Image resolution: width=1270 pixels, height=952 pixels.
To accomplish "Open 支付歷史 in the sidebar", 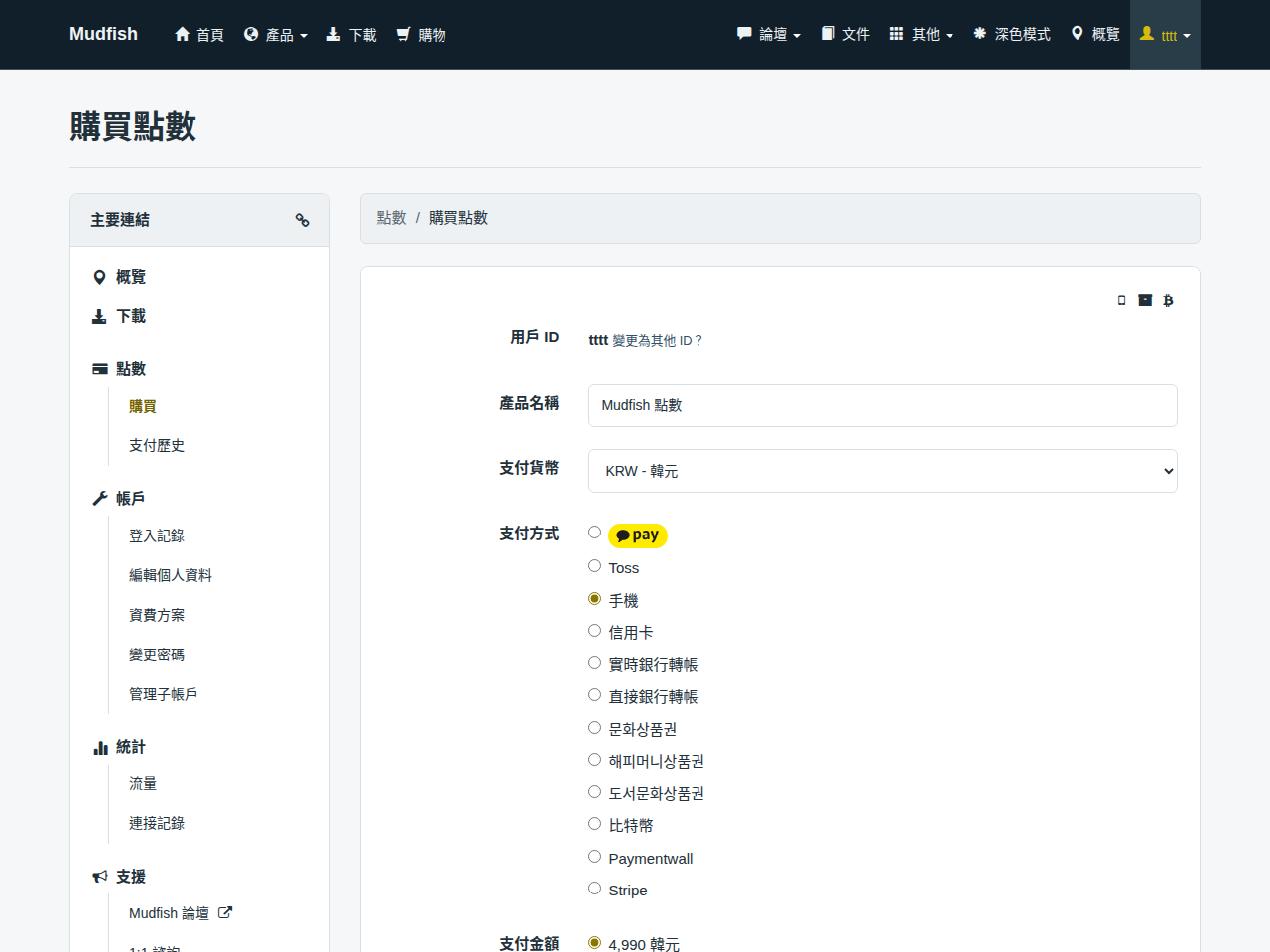I will point(157,446).
